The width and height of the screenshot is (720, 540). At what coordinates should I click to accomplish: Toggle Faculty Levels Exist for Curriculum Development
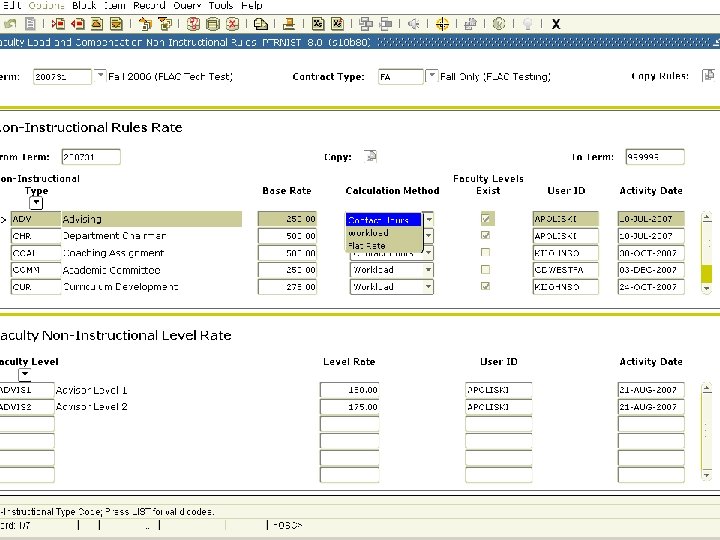click(486, 287)
